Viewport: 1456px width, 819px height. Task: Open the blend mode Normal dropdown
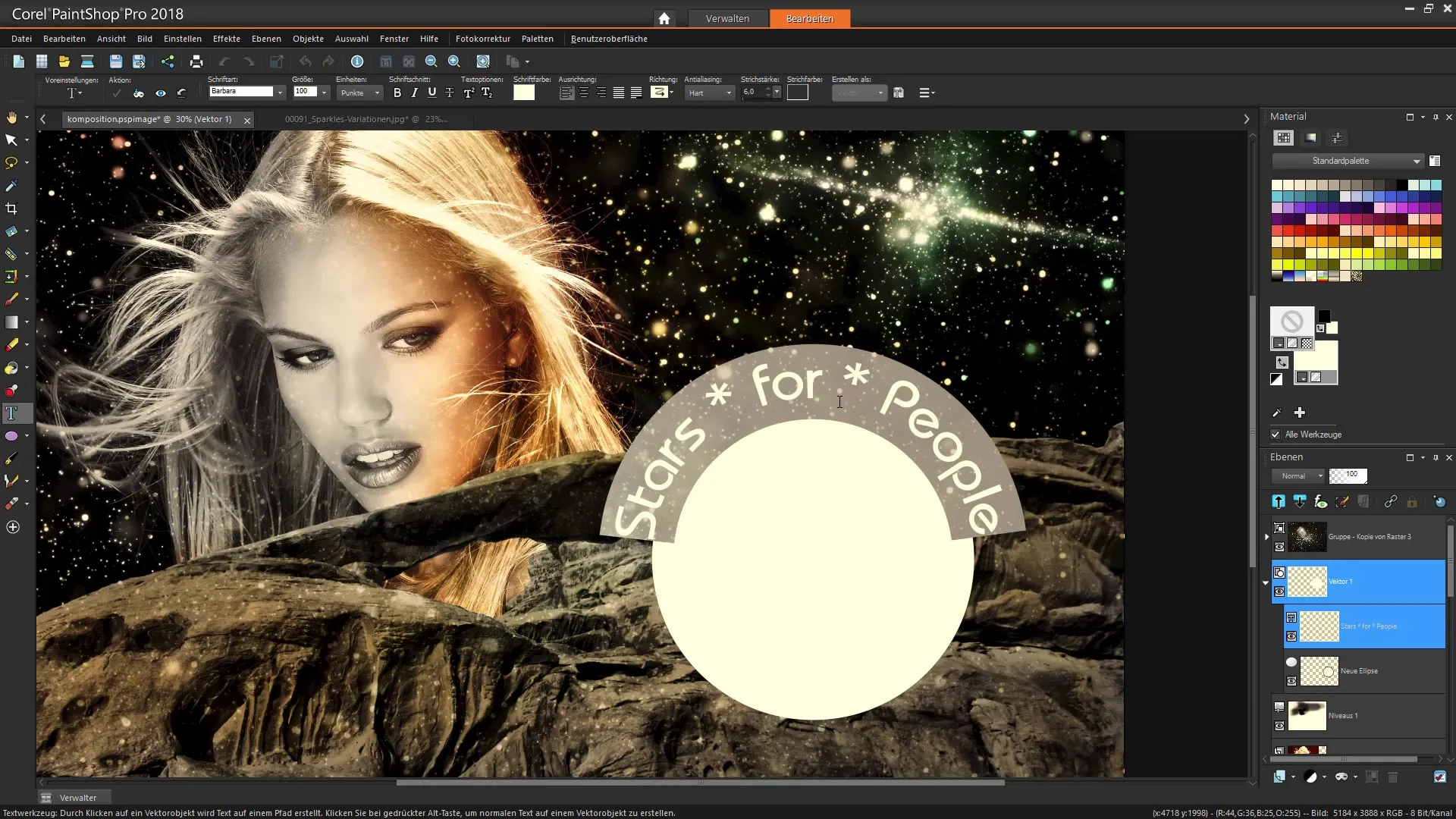(x=1298, y=476)
